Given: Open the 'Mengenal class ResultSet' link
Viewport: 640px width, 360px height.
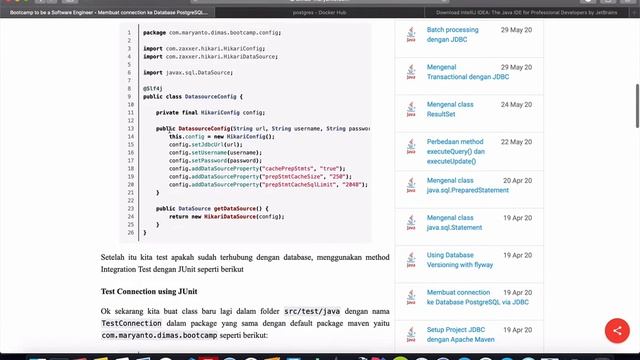Looking at the screenshot, I should point(450,109).
